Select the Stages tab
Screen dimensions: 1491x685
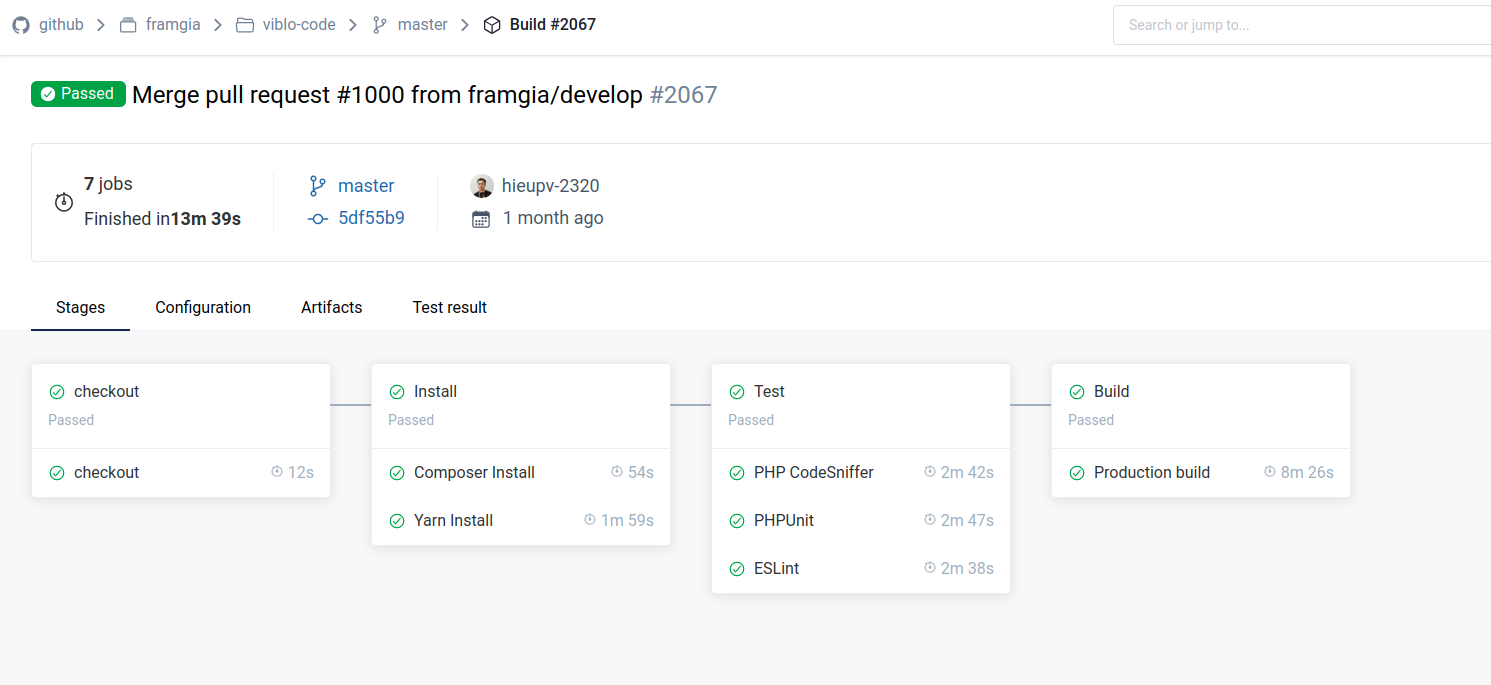point(80,307)
